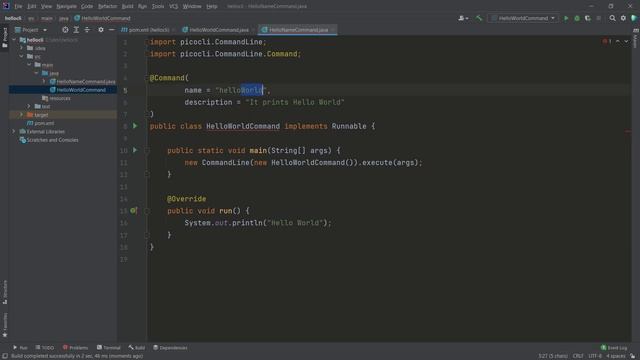Screen dimensions: 640x360
Task: Fold the main method at line 10
Action: pyautogui.click(x=147, y=151)
